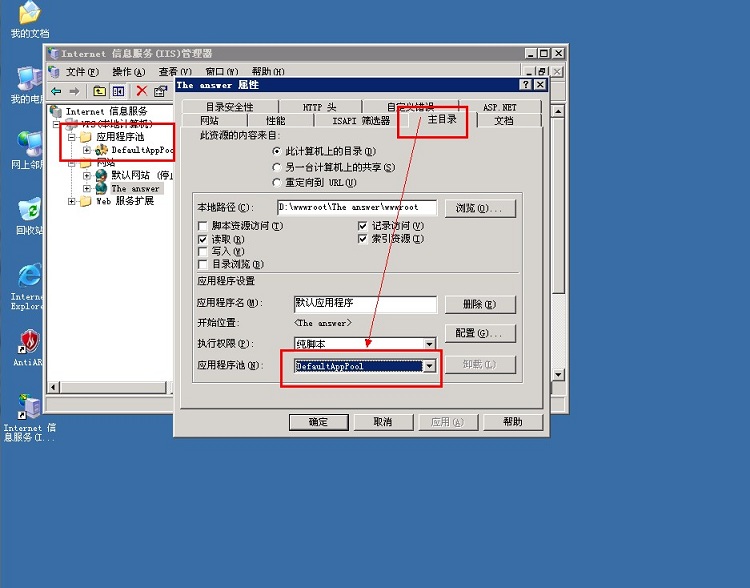Open My Computer desktop icon

30,78
